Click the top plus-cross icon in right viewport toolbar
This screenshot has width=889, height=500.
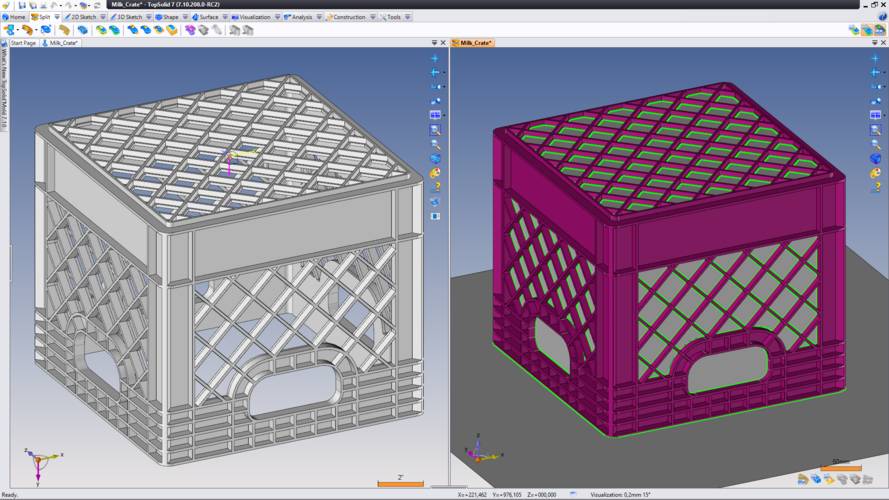click(876, 59)
